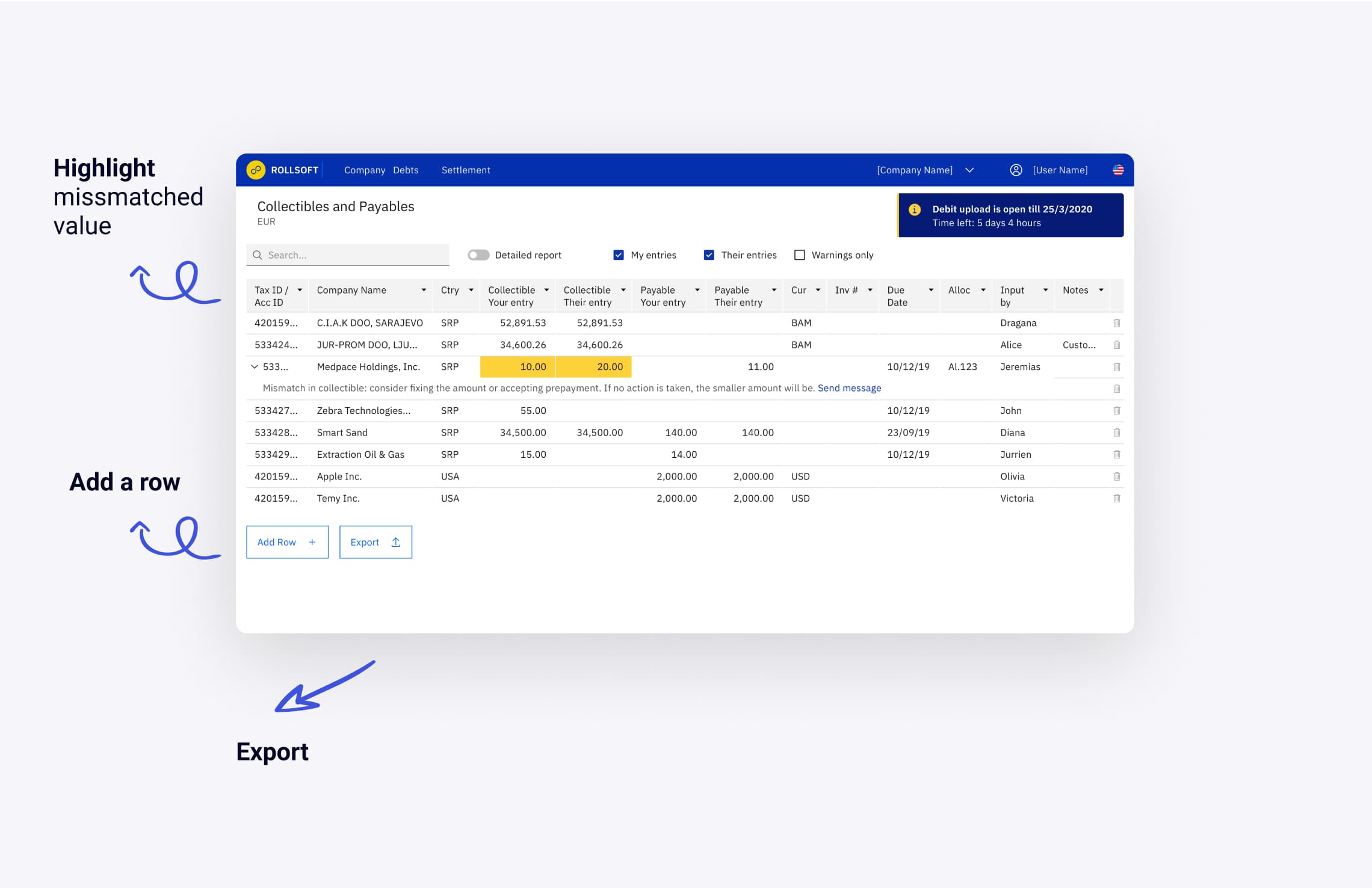The image size is (1372, 888).
Task: Open the Company menu
Action: tap(365, 170)
